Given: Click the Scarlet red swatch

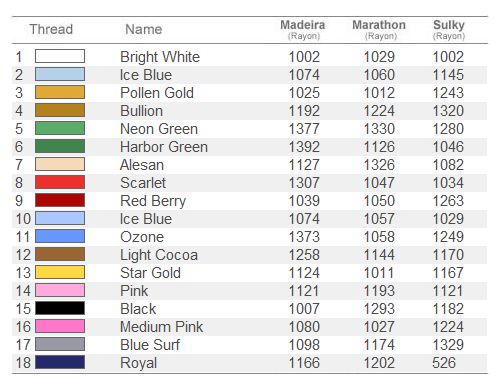Looking at the screenshot, I should pos(60,182).
